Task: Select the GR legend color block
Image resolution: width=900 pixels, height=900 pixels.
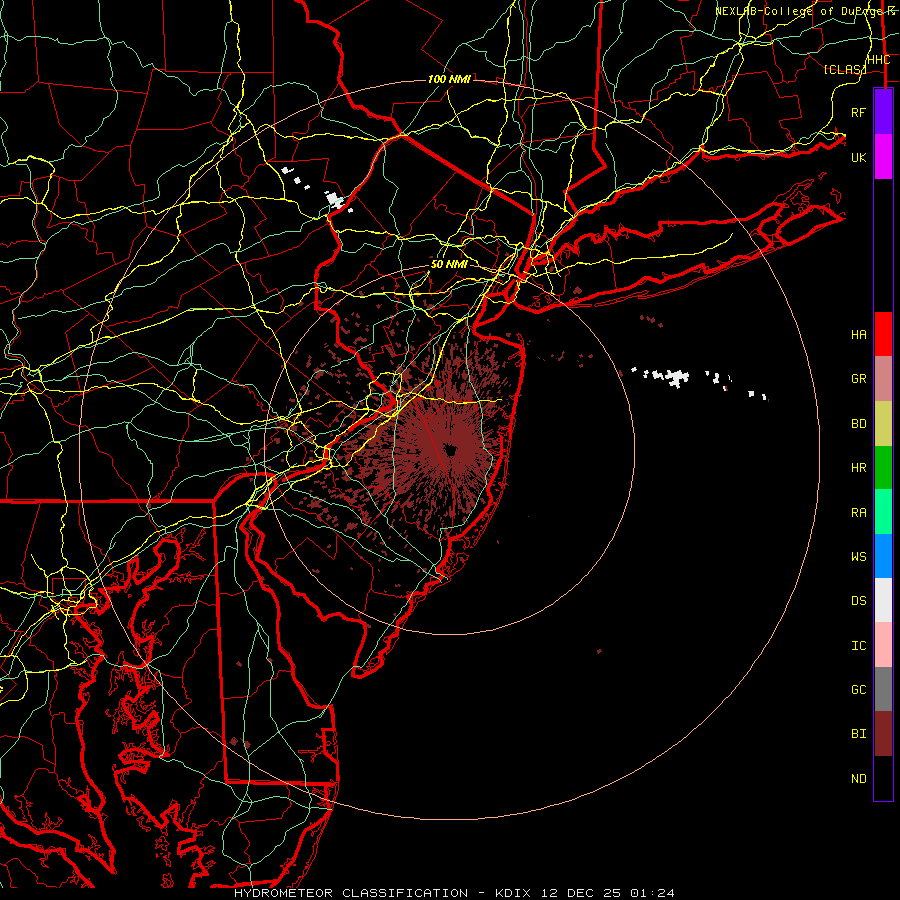Action: (x=883, y=378)
